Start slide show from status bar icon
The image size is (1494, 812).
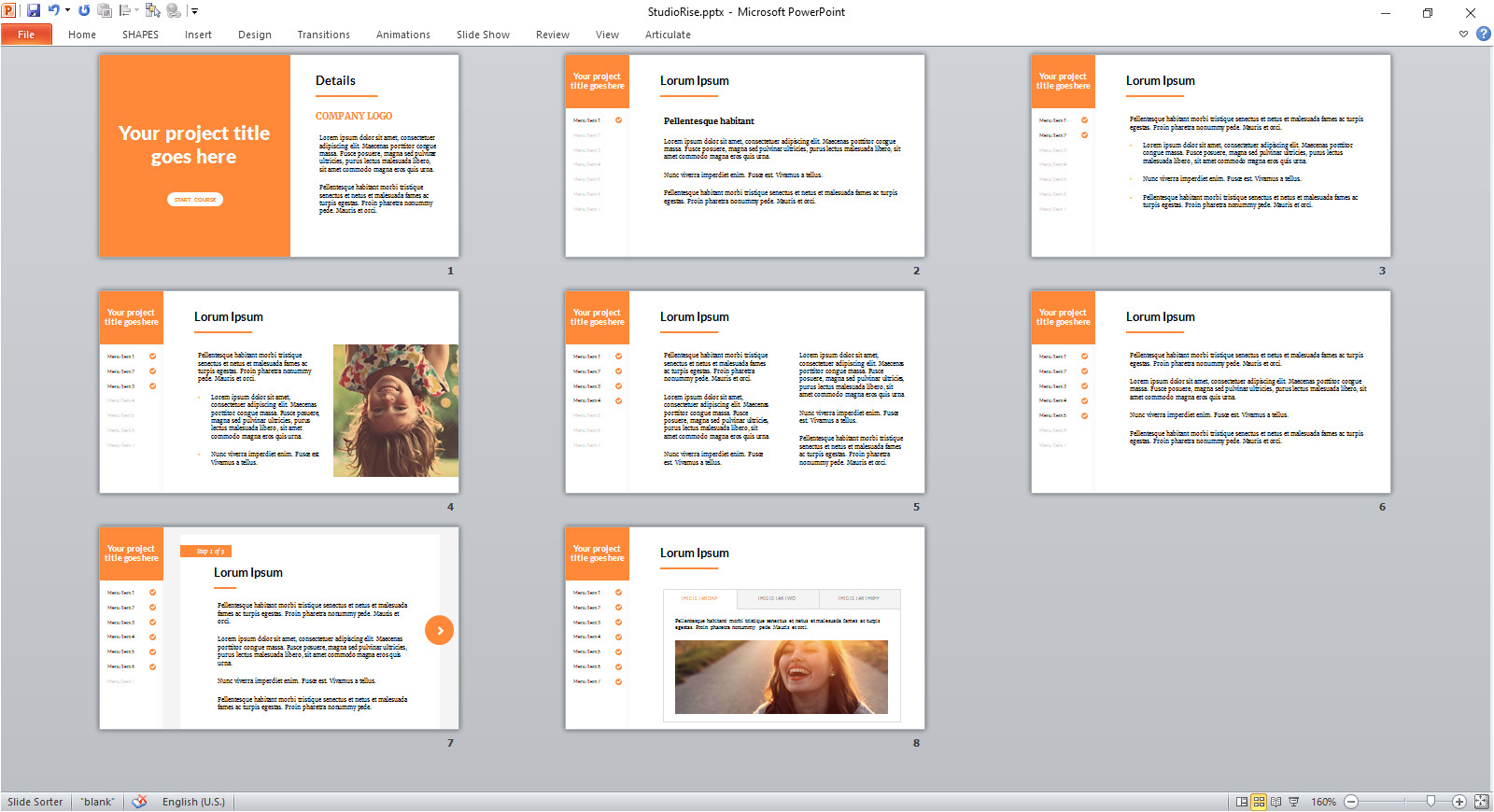click(x=1293, y=802)
